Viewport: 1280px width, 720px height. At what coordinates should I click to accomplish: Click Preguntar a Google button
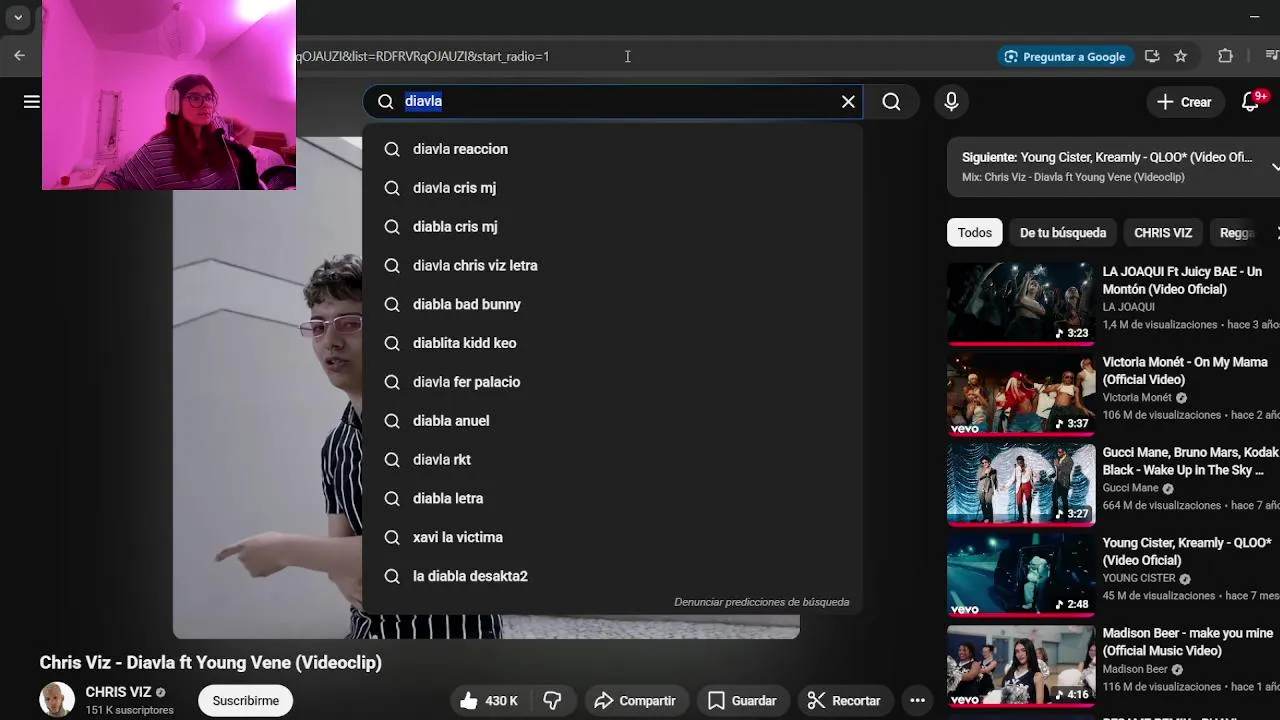pos(1064,57)
